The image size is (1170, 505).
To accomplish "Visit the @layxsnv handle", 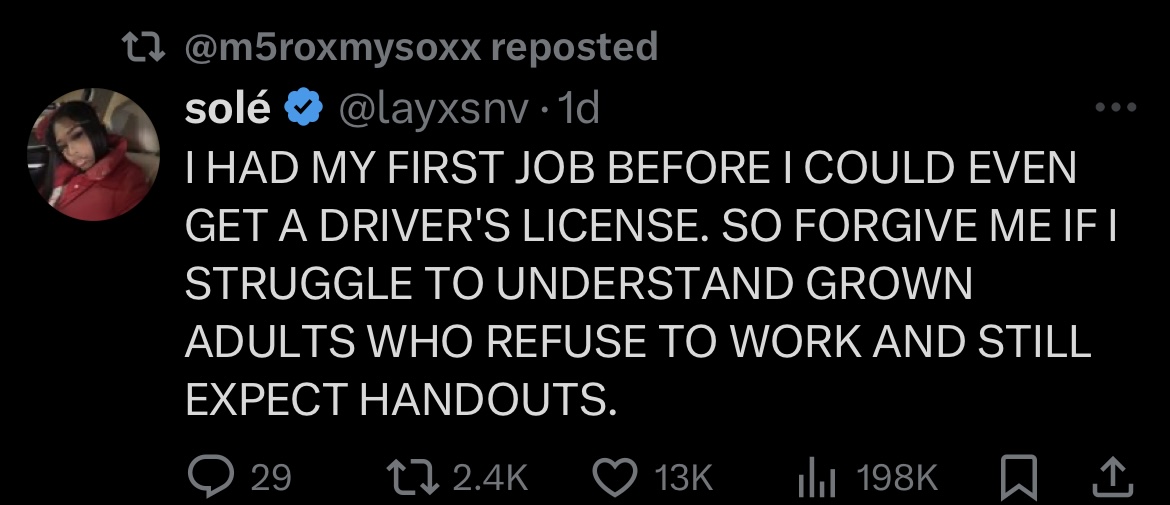I will click(434, 110).
